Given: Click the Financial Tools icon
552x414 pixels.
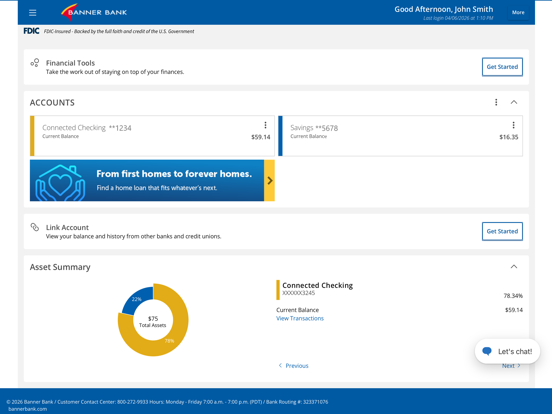Looking at the screenshot, I should (x=35, y=63).
